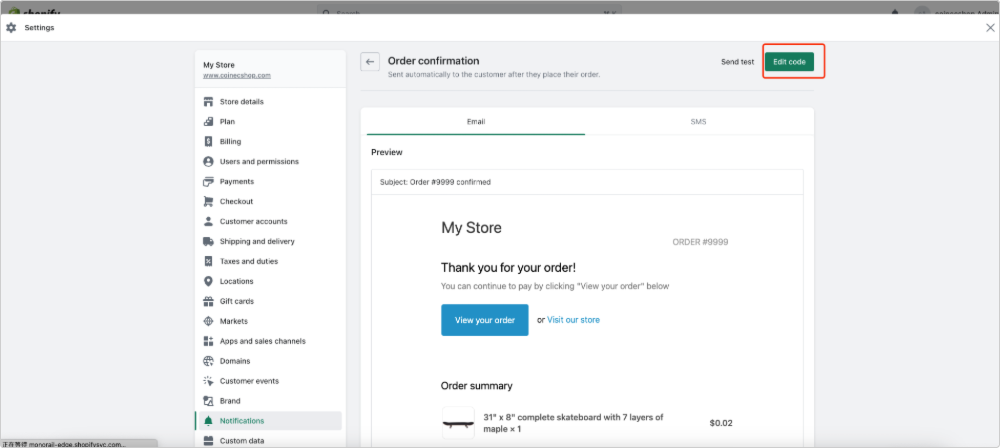1000x448 pixels.
Task: Click the Locations pin icon
Action: click(208, 281)
